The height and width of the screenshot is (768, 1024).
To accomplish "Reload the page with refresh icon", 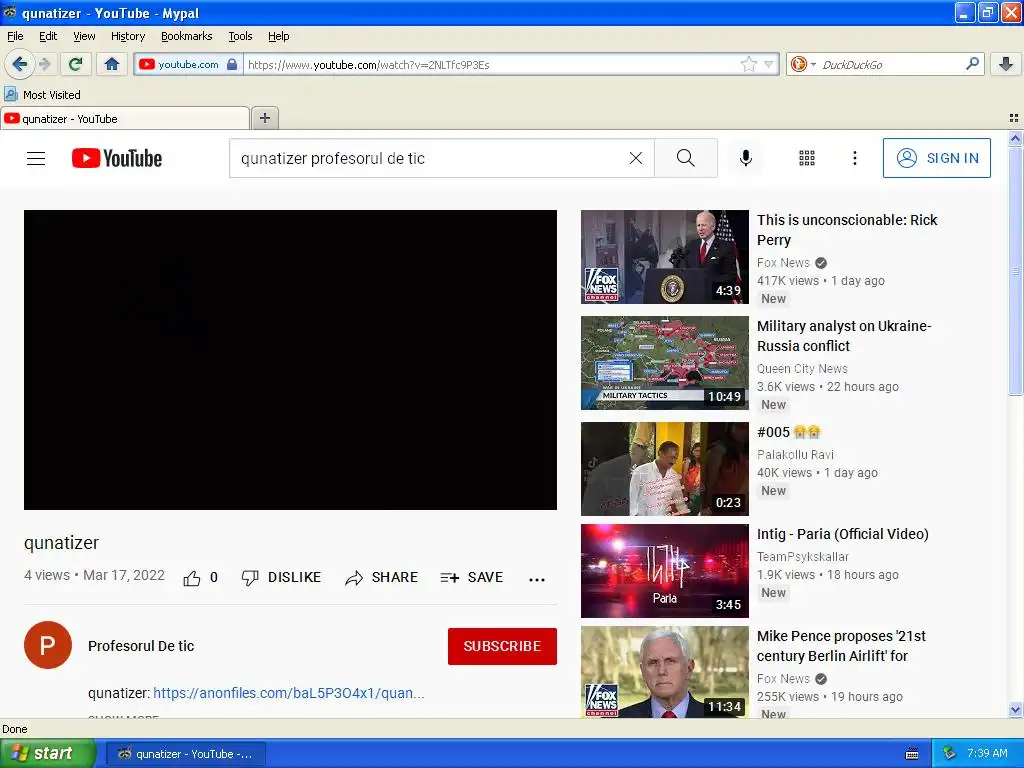I will tap(75, 64).
